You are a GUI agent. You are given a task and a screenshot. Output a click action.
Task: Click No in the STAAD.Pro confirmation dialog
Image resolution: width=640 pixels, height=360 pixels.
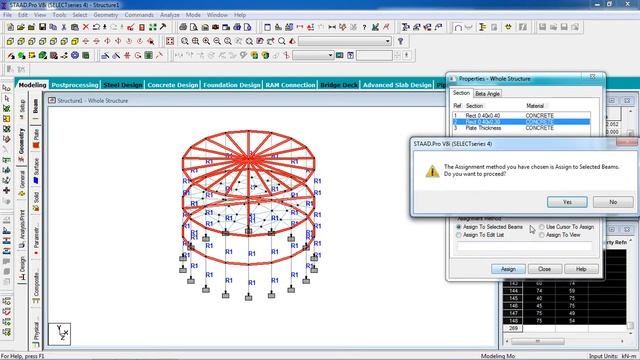click(x=613, y=202)
